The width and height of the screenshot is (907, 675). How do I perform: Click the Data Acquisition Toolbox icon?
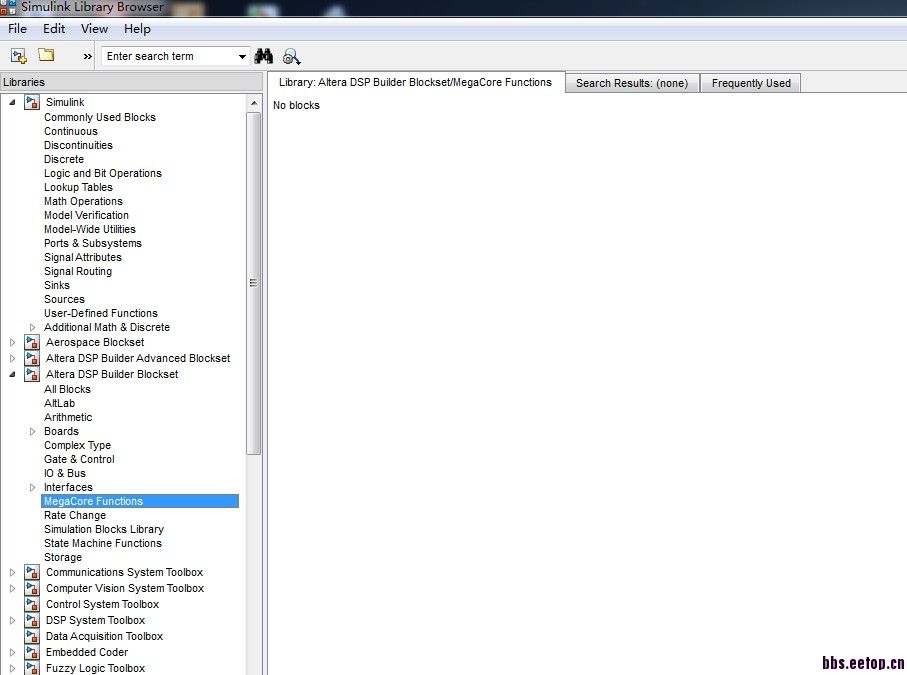pyautogui.click(x=32, y=636)
